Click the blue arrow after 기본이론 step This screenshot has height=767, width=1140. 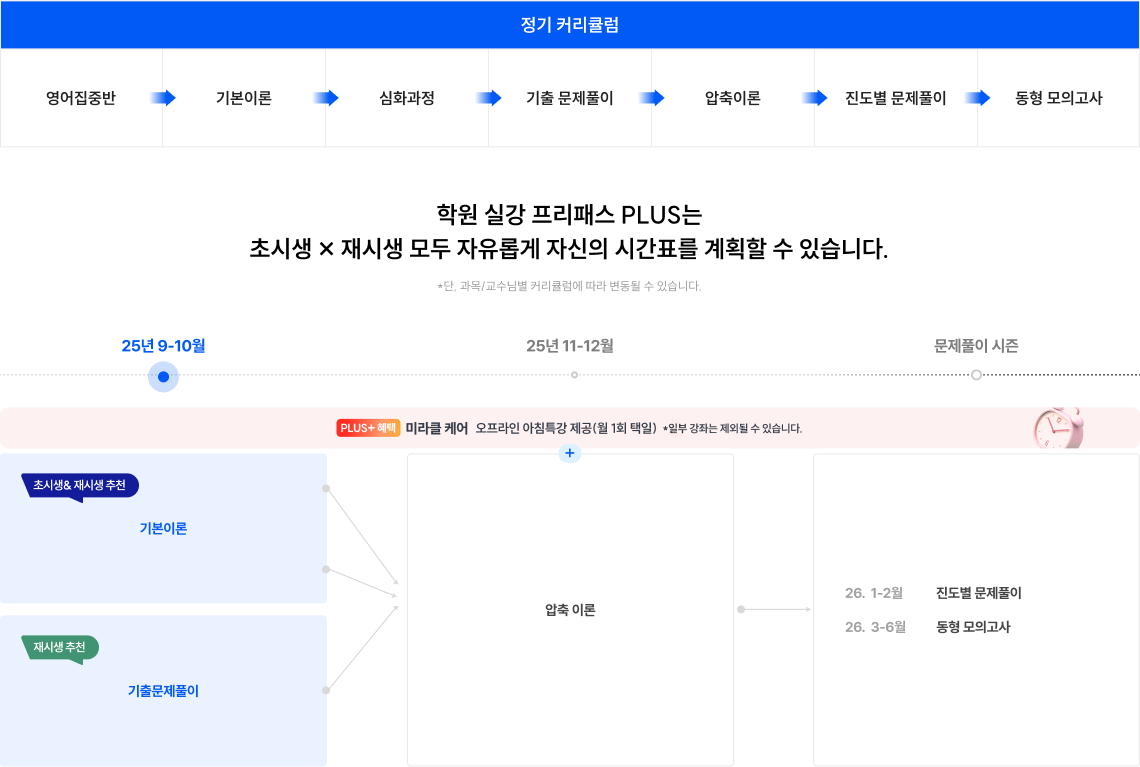coord(326,97)
